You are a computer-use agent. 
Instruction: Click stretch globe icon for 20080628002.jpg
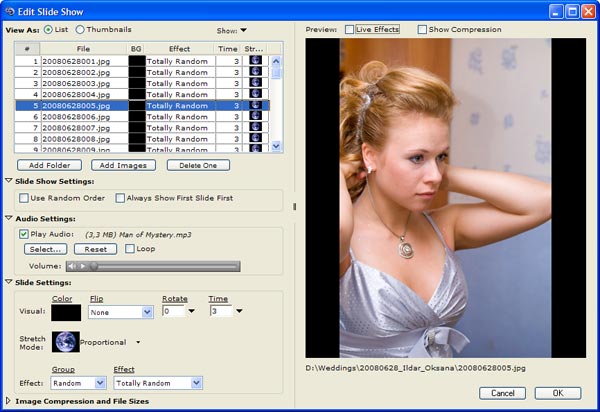[255, 72]
